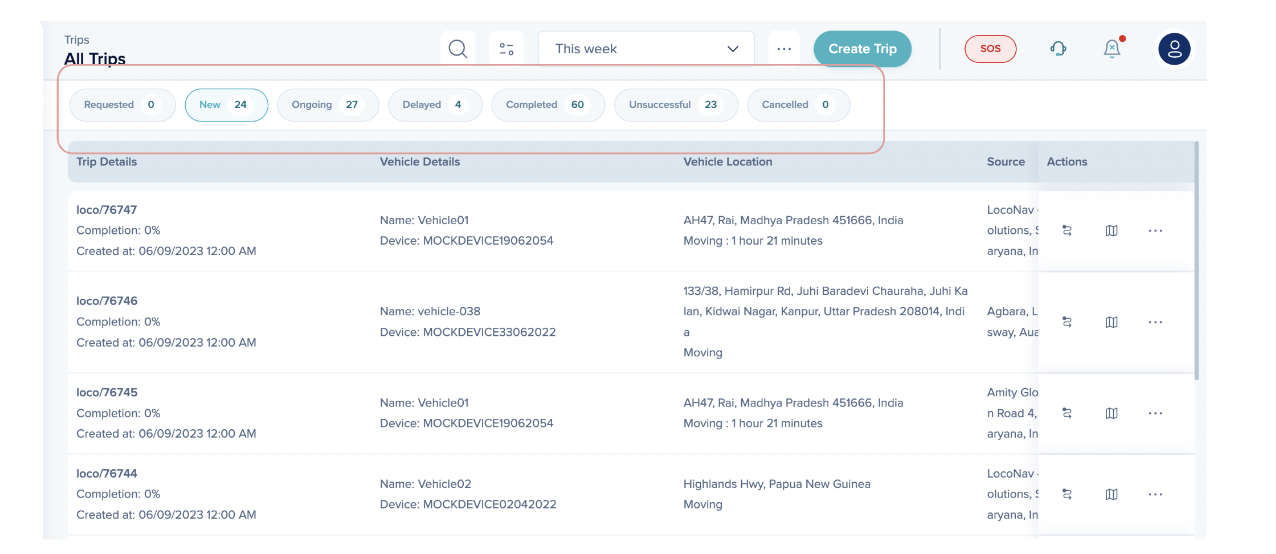The image size is (1276, 554).
Task: Click the map icon for loco/76744
Action: (1111, 494)
